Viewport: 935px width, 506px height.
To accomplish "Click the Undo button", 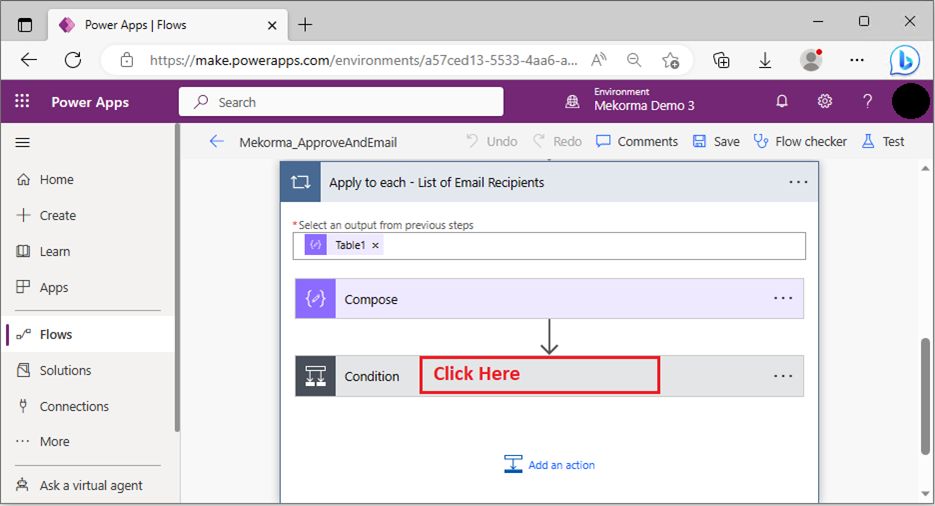I will 492,141.
